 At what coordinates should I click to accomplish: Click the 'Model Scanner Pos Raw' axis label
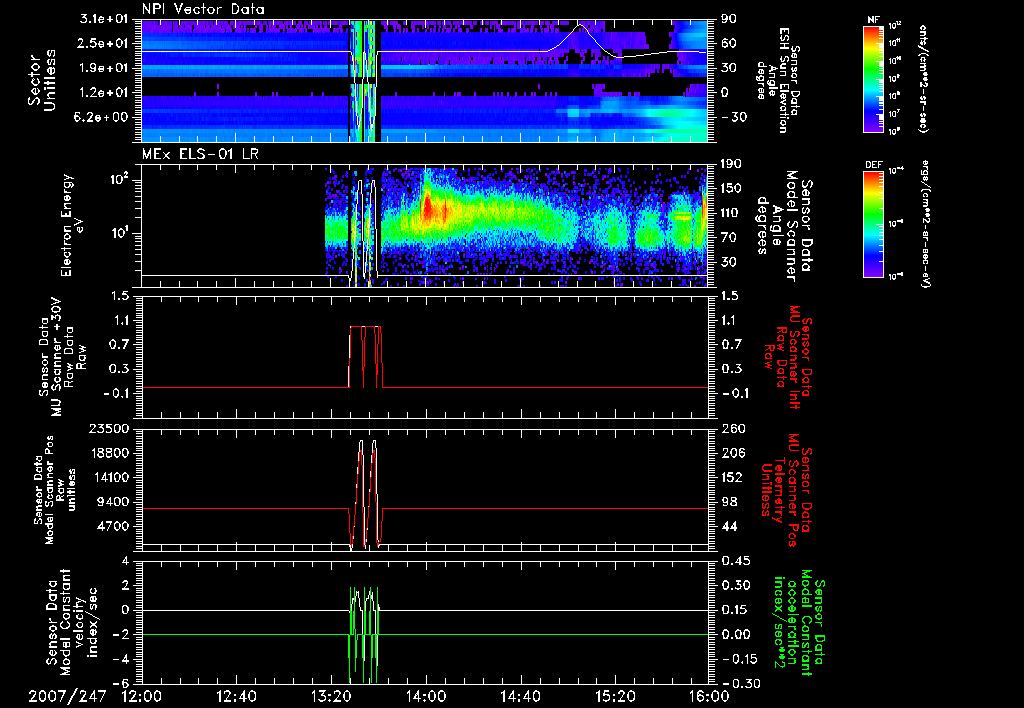55,490
